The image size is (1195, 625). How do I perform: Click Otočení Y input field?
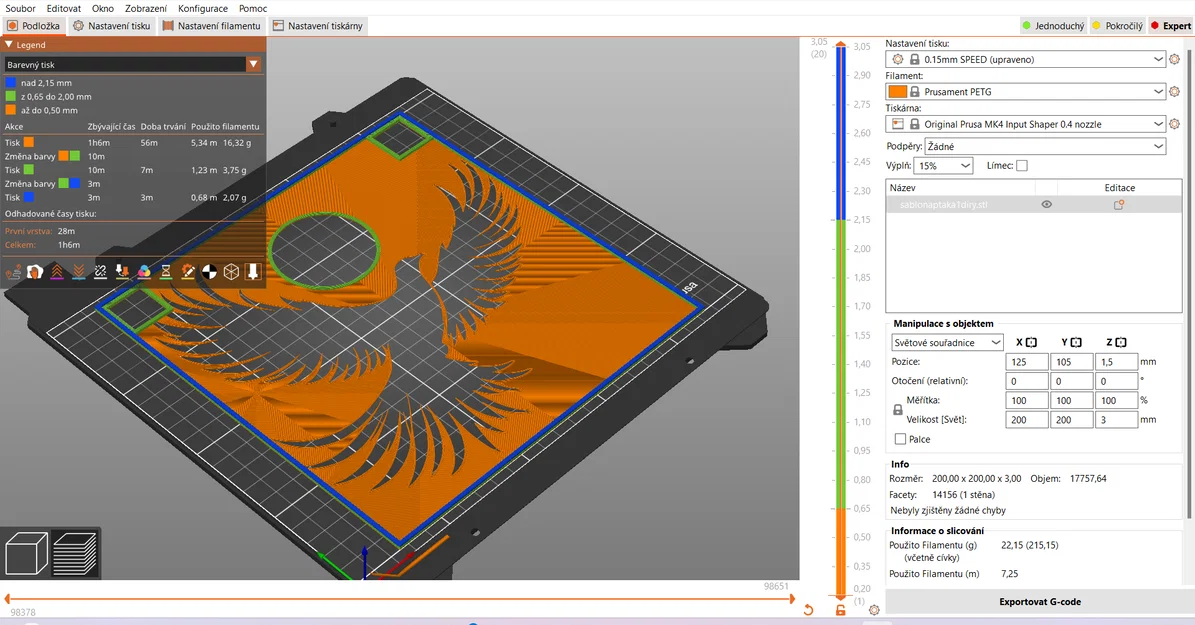pyautogui.click(x=1072, y=381)
